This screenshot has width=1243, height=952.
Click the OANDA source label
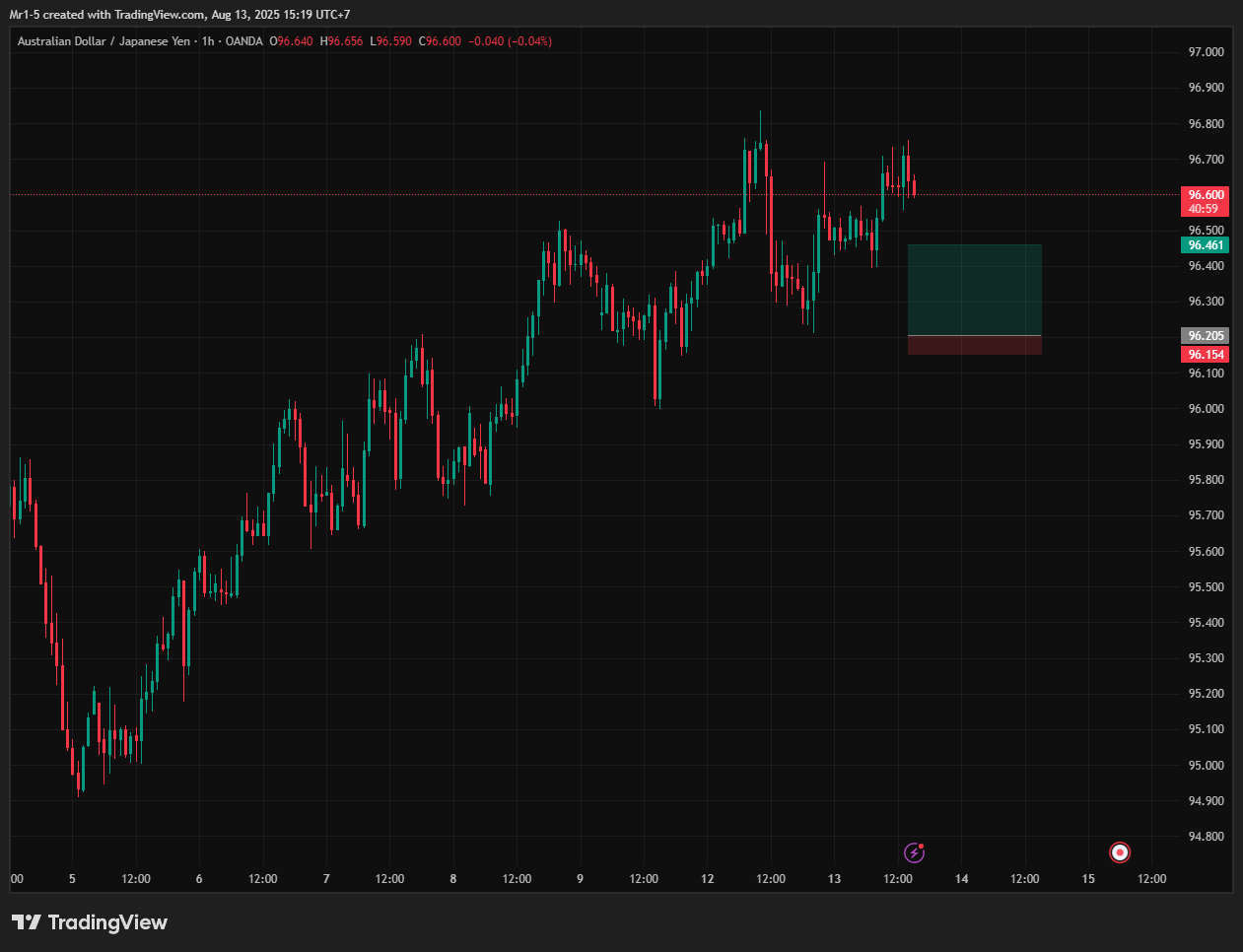click(243, 41)
